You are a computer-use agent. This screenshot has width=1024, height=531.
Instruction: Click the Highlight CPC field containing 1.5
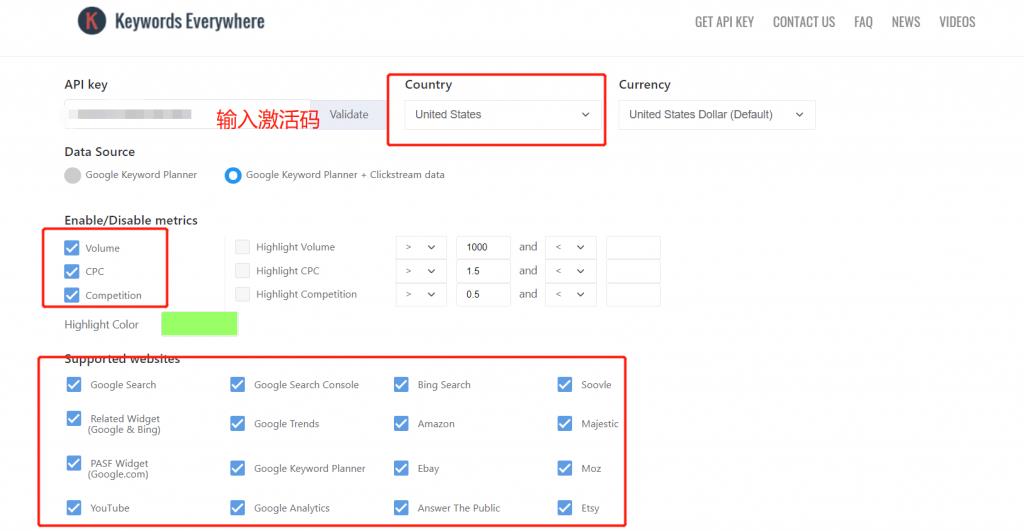tap(483, 270)
